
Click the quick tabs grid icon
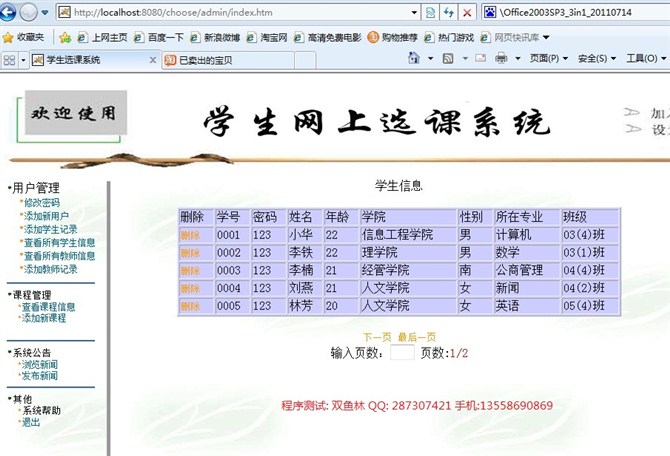(x=9, y=60)
